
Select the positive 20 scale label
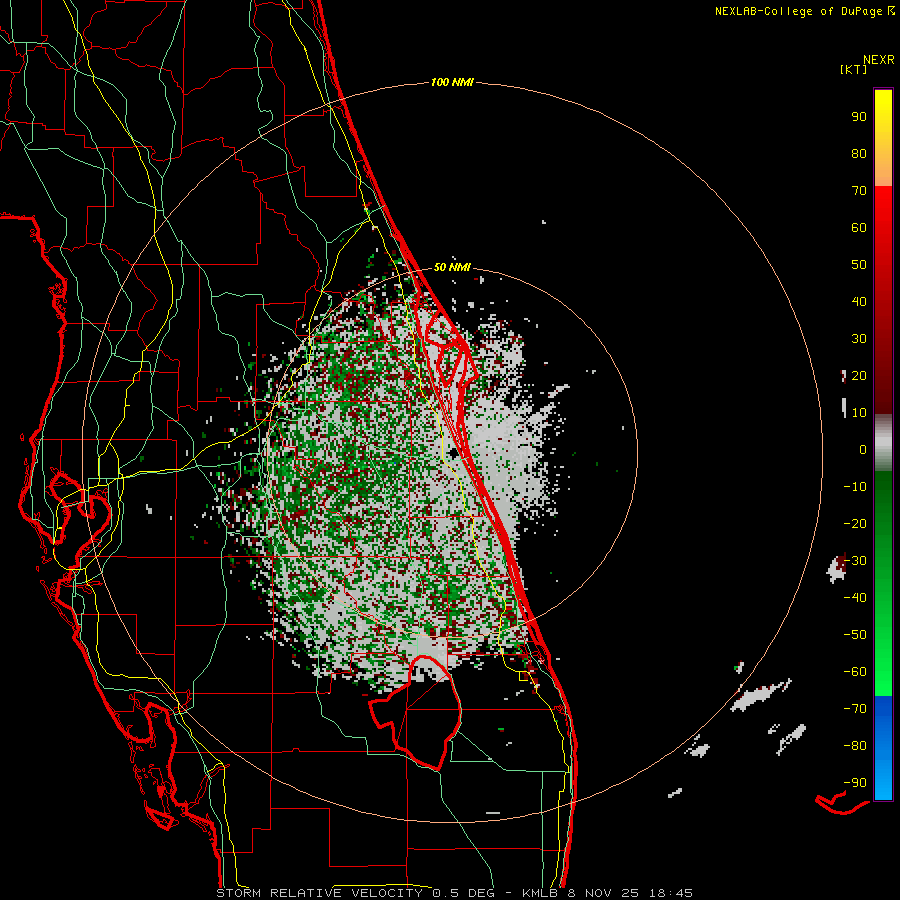(859, 376)
